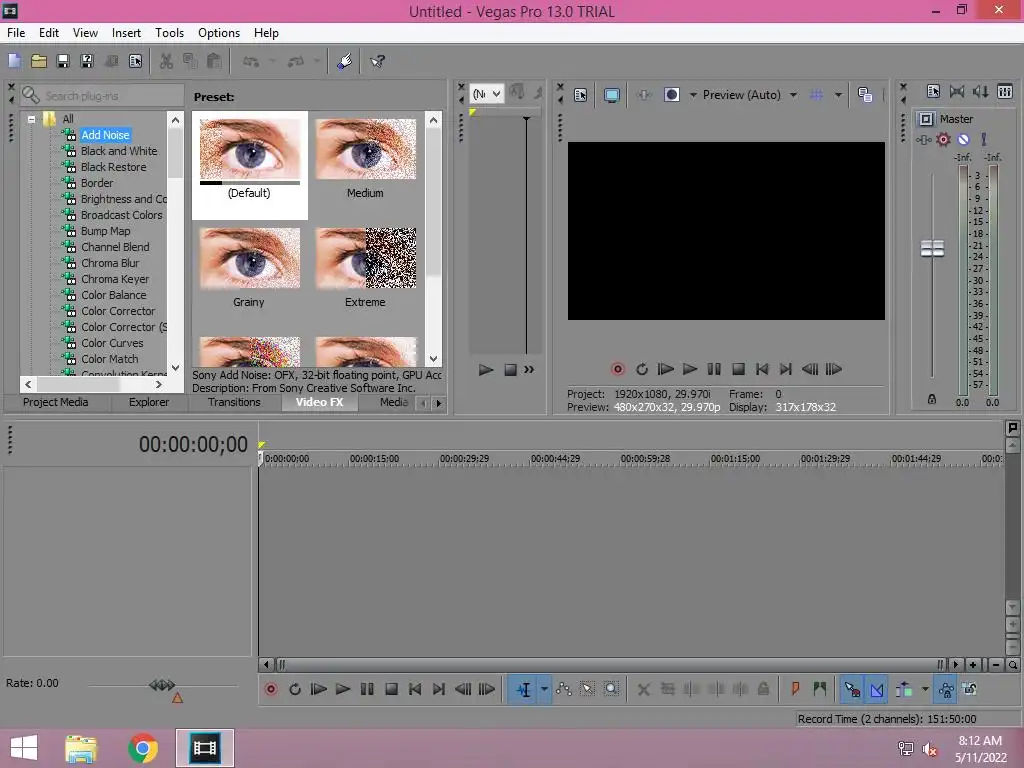This screenshot has width=1024, height=768.
Task: Open the project Properties icon in main toolbar
Action: 135,61
